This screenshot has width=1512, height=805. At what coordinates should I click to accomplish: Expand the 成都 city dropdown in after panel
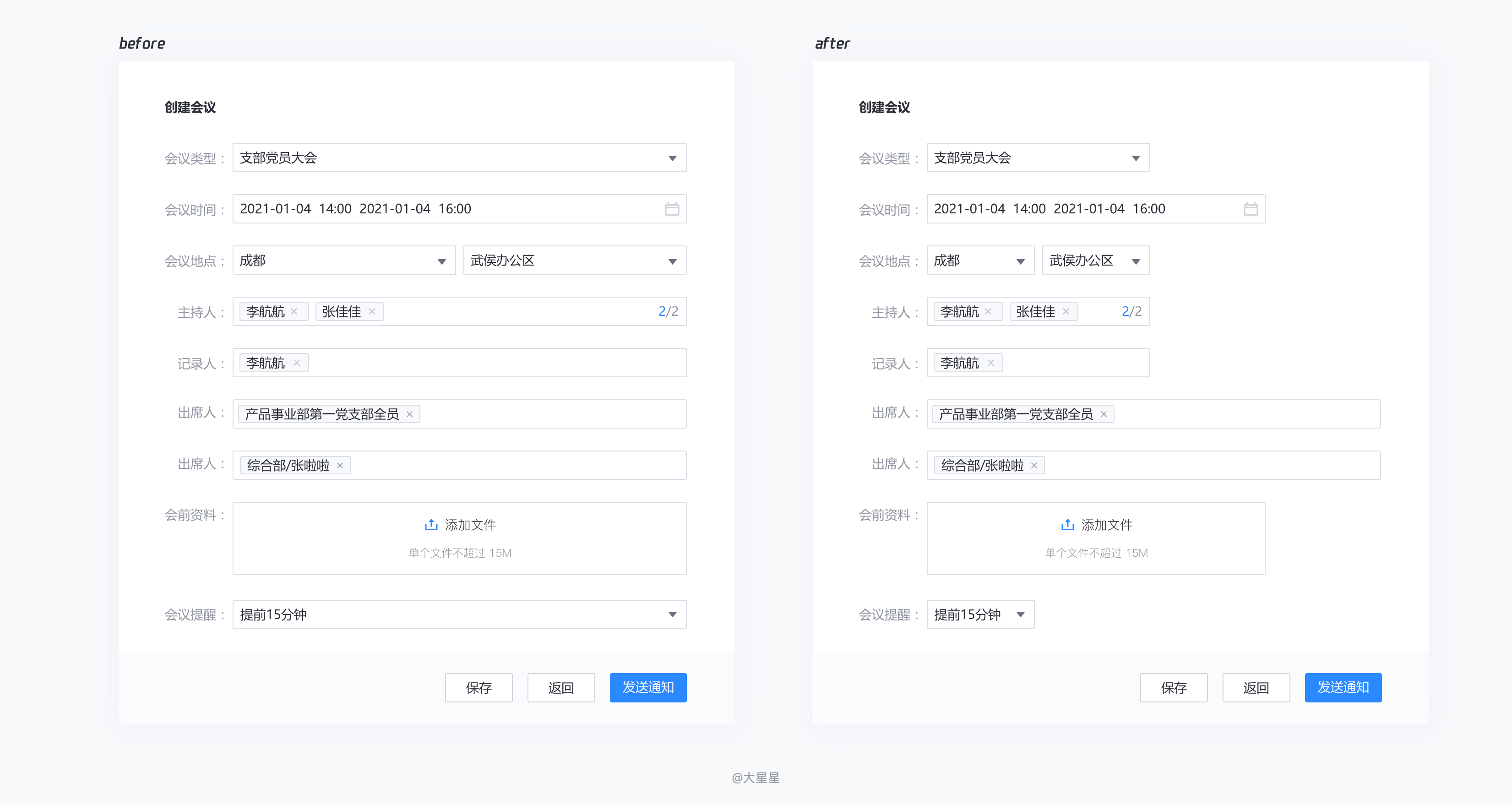980,260
